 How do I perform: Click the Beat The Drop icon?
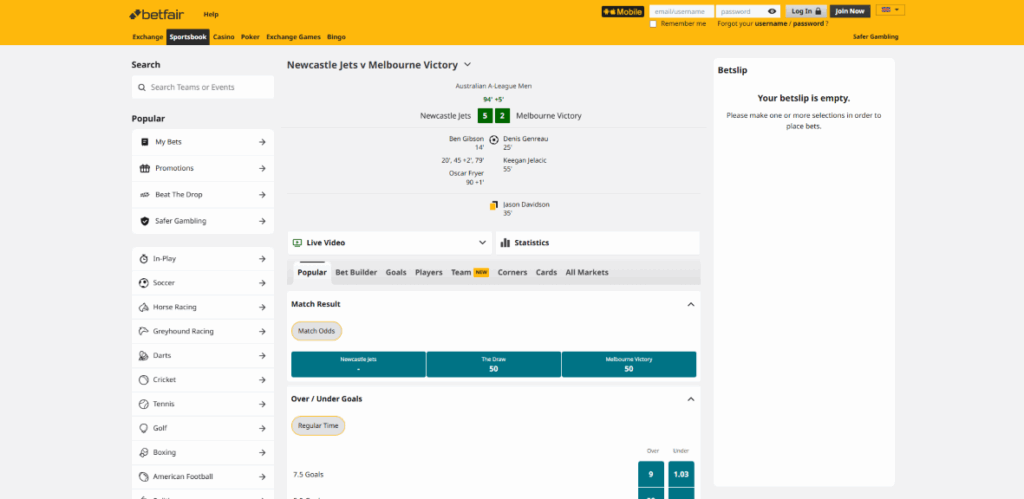[x=144, y=195]
